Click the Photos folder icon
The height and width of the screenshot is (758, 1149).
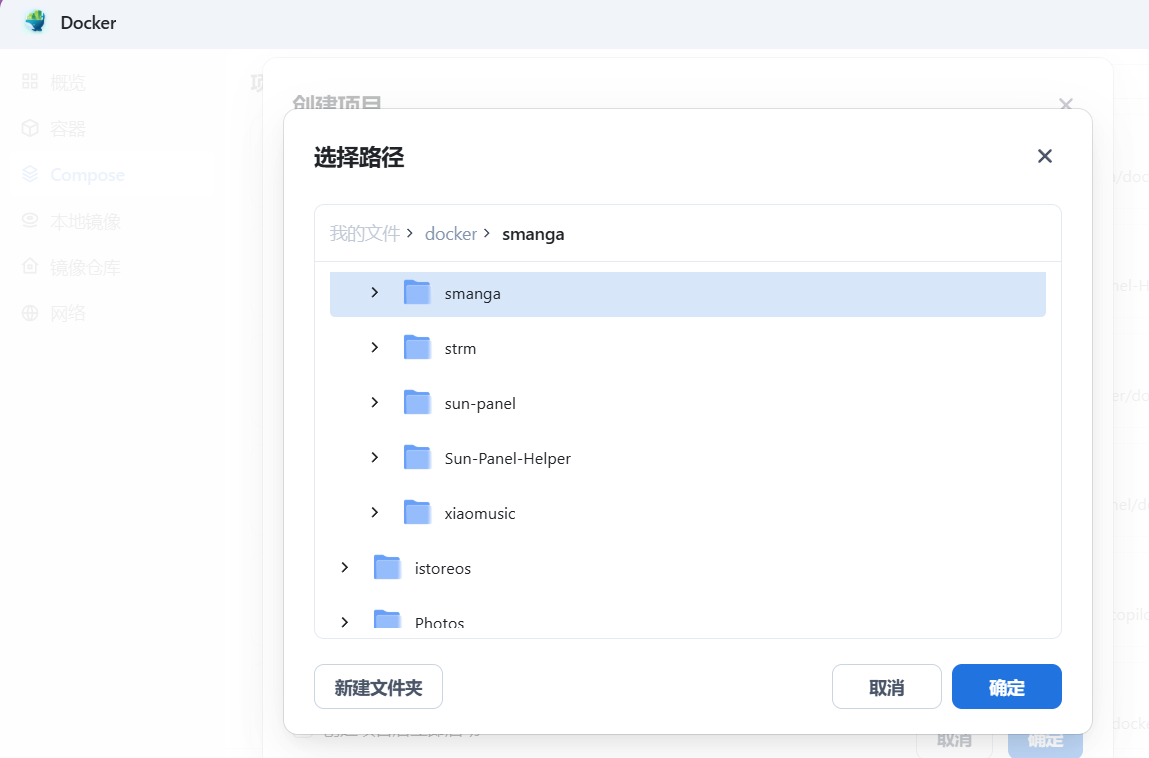[x=387, y=621]
